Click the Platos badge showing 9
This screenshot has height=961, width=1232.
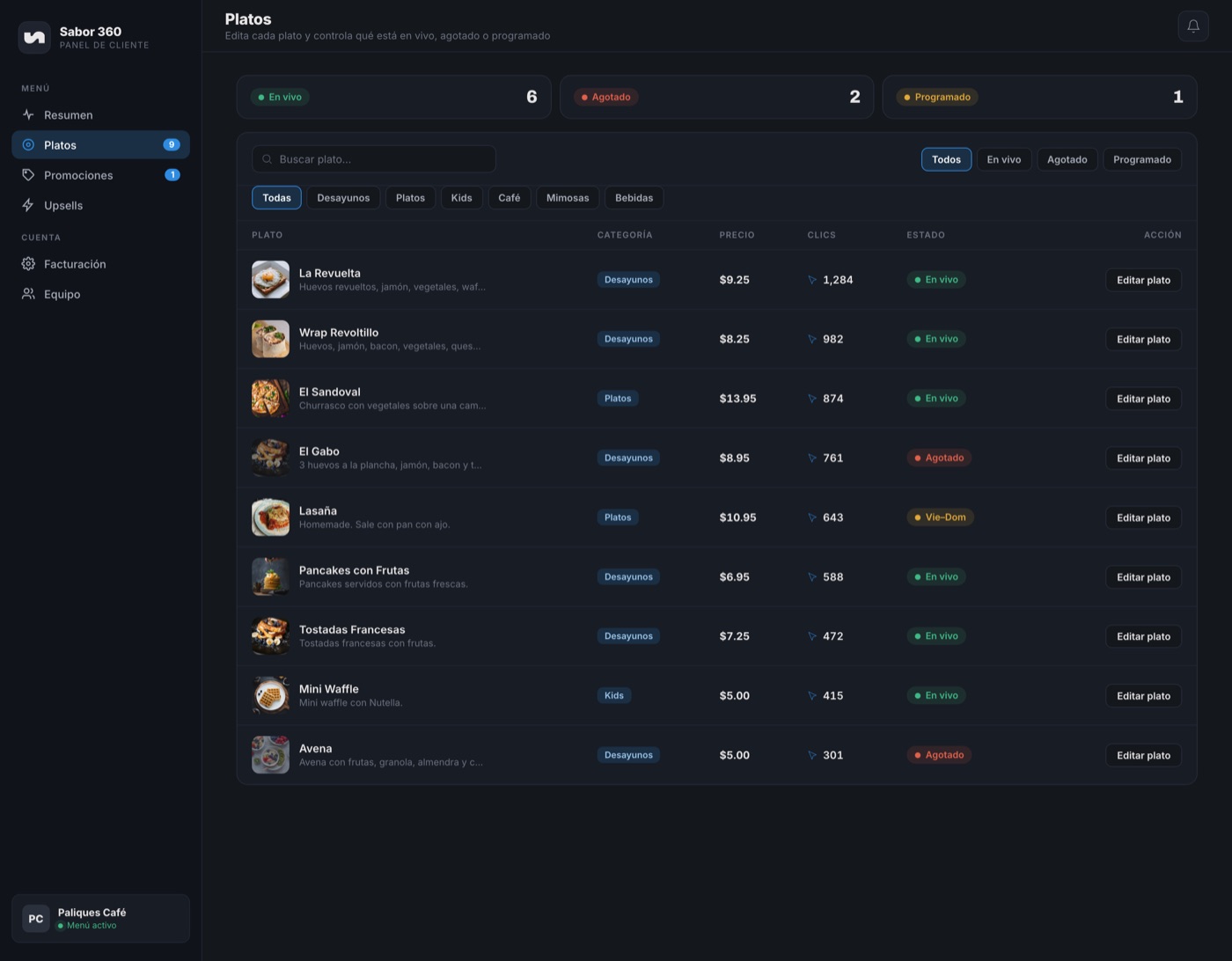172,144
